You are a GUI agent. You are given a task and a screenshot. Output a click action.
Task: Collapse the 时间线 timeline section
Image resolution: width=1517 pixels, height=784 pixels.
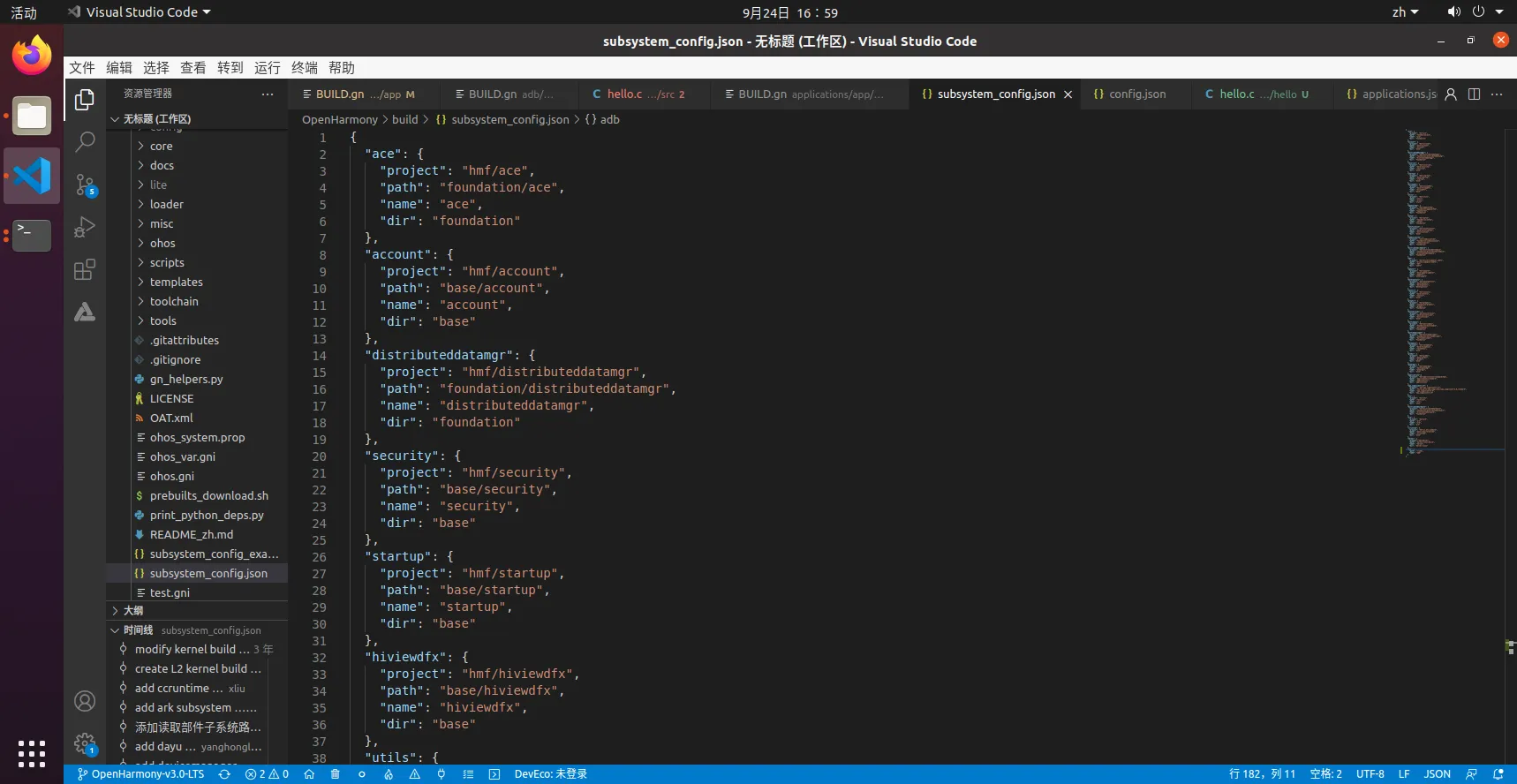click(137, 630)
